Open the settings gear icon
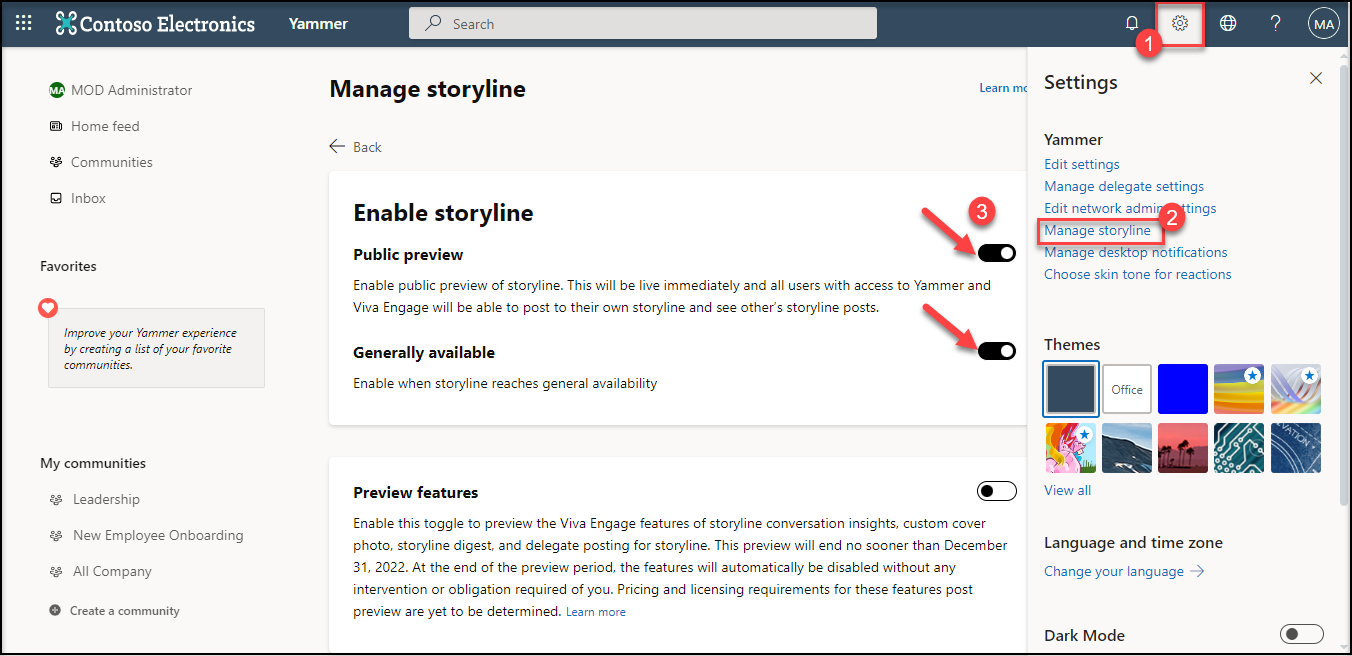 [x=1180, y=23]
